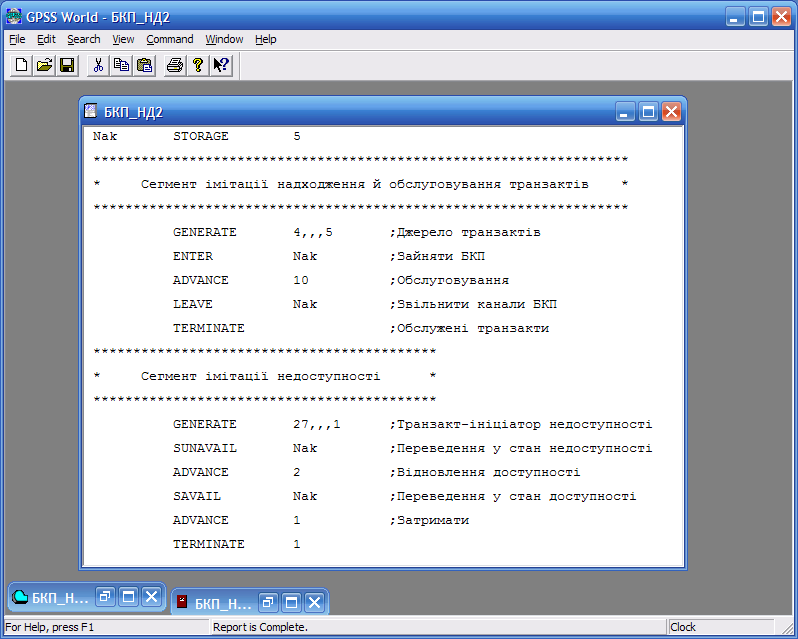Click the cyan icon of first minimized window
The height and width of the screenshot is (639, 798).
pos(20,596)
